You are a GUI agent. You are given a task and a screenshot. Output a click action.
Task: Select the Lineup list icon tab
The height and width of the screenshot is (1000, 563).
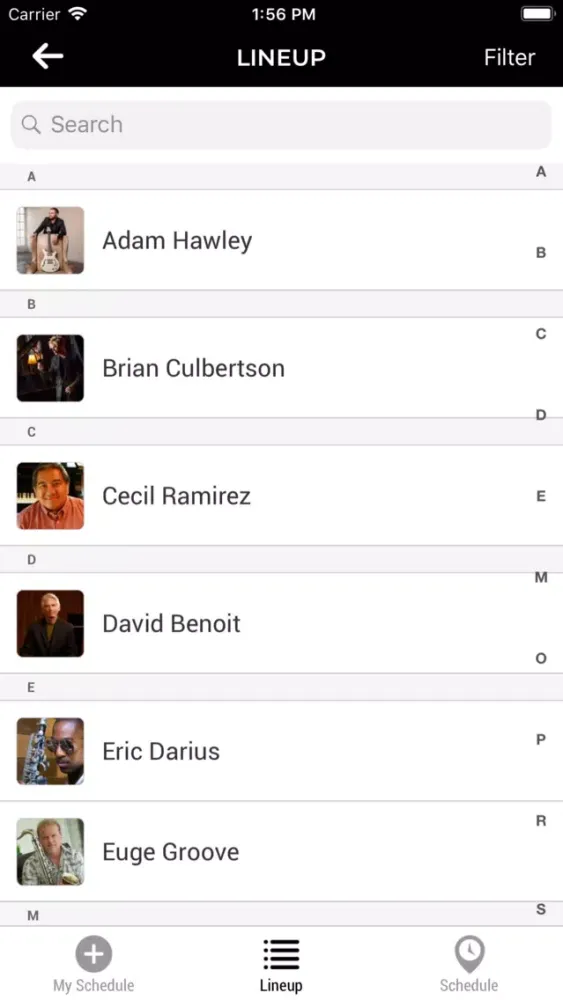tap(281, 964)
